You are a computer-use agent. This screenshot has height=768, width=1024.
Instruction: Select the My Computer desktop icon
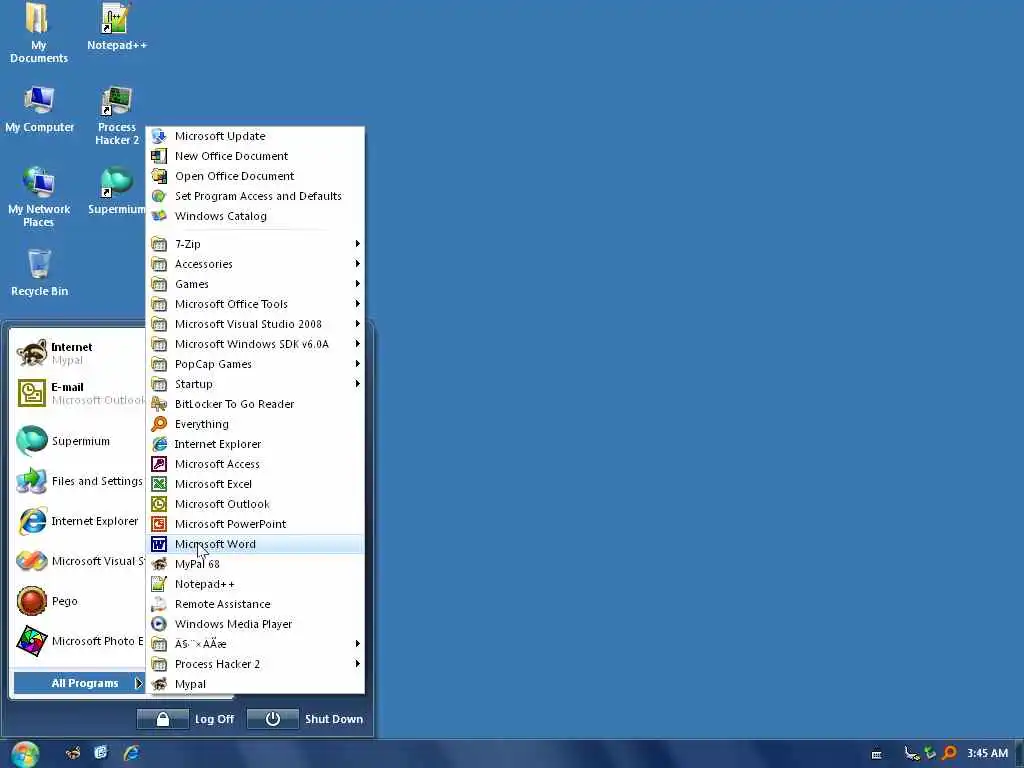tap(39, 110)
